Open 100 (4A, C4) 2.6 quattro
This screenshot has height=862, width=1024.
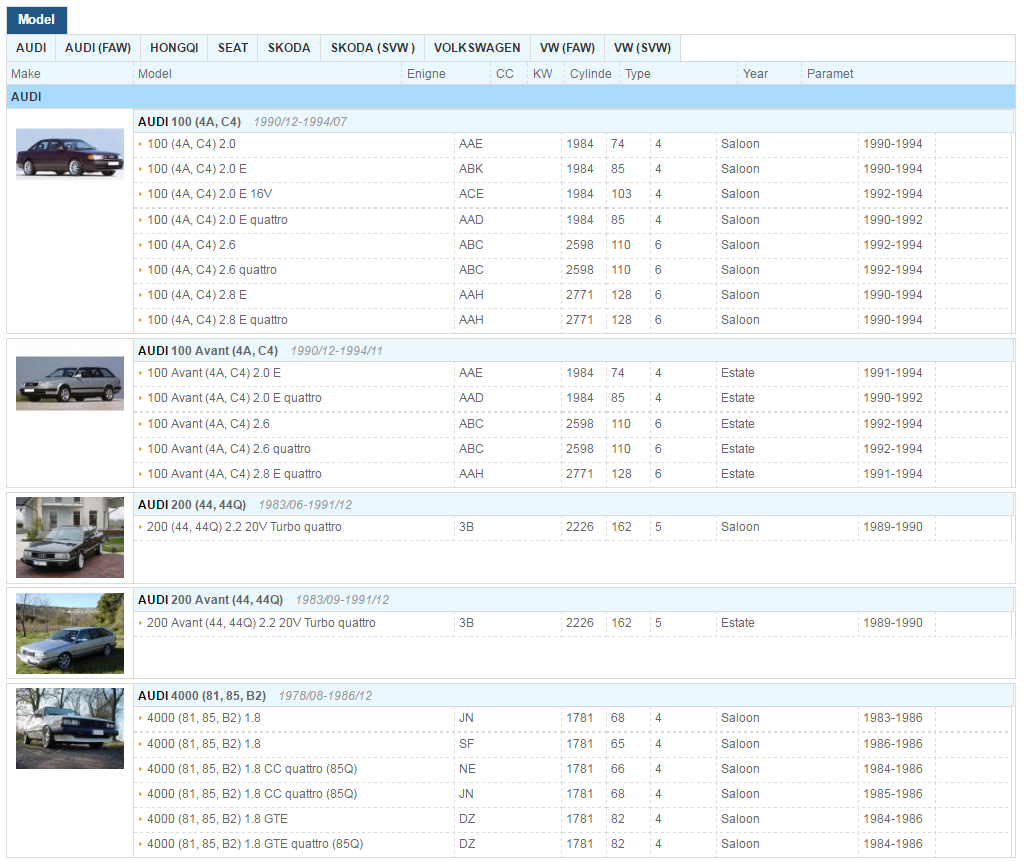pyautogui.click(x=212, y=270)
